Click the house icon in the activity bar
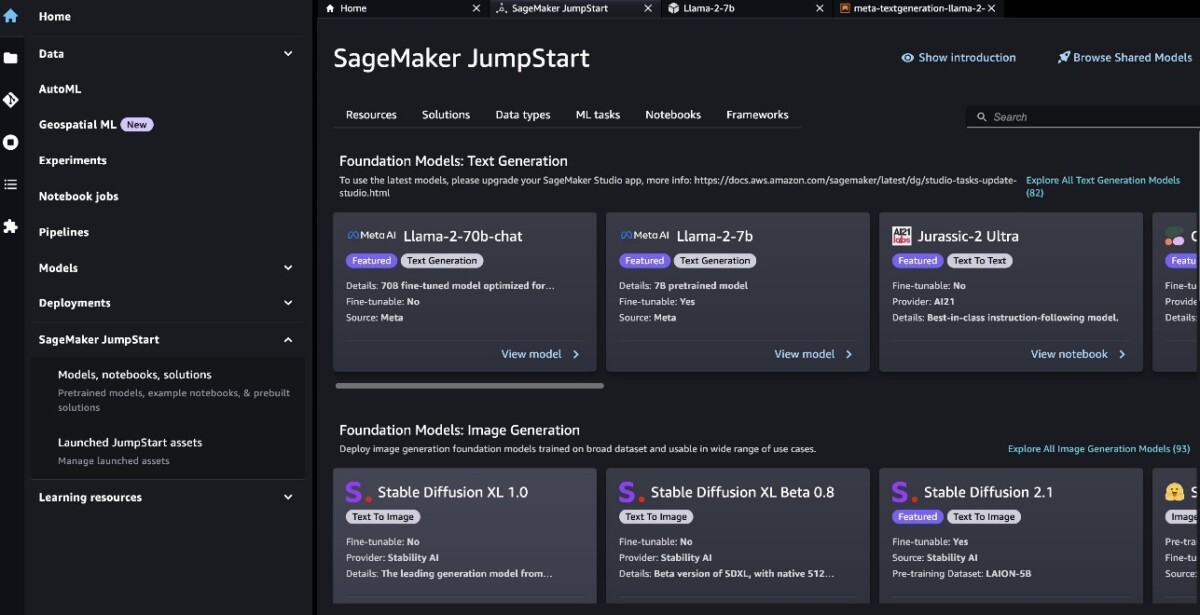Screen dimensions: 1200x615 pyautogui.click(x=11, y=15)
